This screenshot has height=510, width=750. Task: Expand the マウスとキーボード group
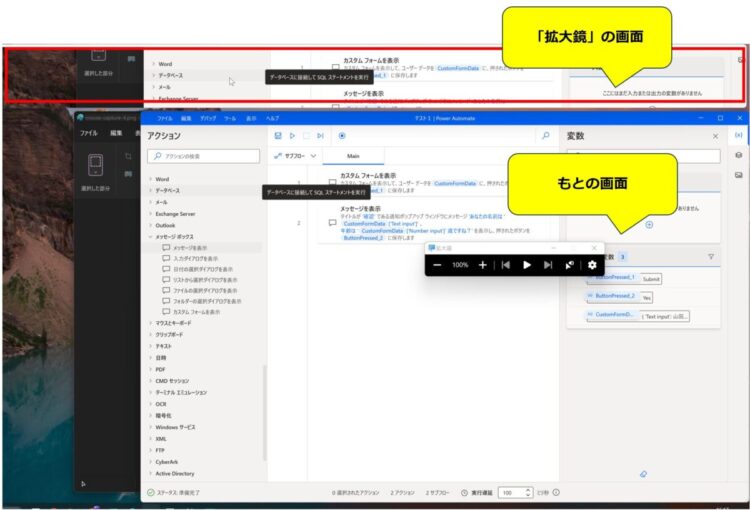click(150, 323)
